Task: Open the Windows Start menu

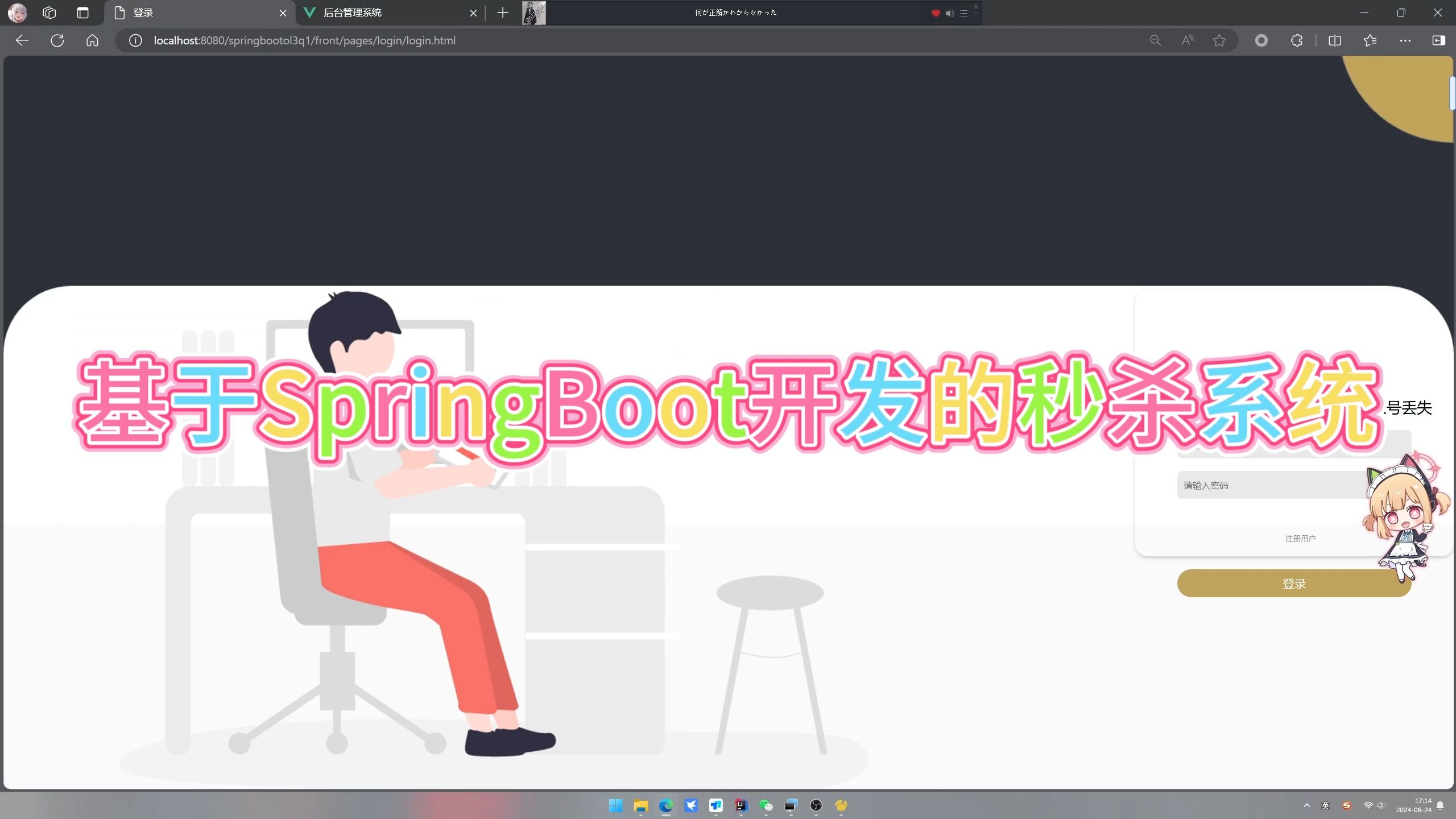Action: tap(615, 805)
